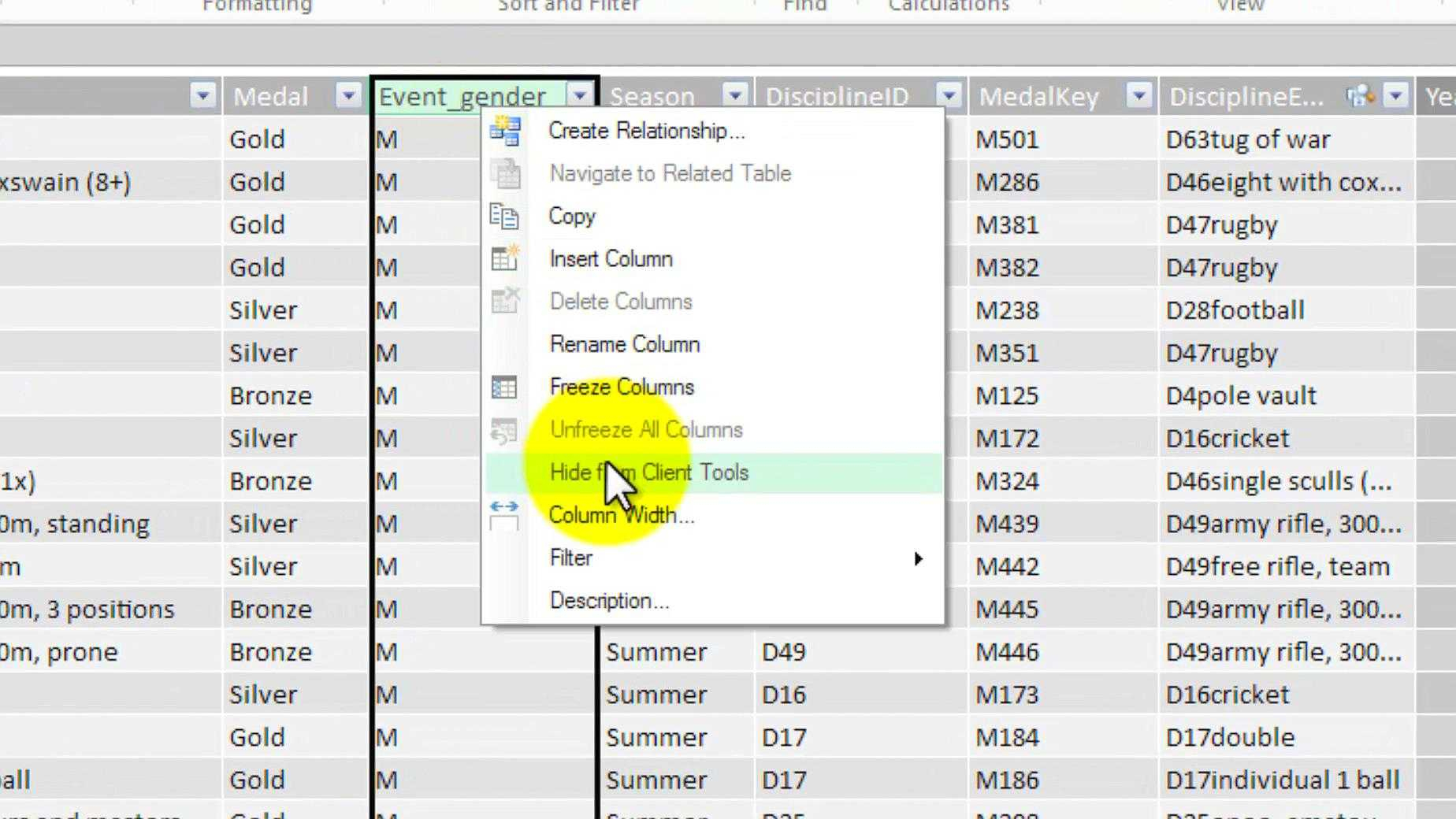The height and width of the screenshot is (819, 1456).
Task: Open the Medal column filter dropdown
Action: [347, 96]
